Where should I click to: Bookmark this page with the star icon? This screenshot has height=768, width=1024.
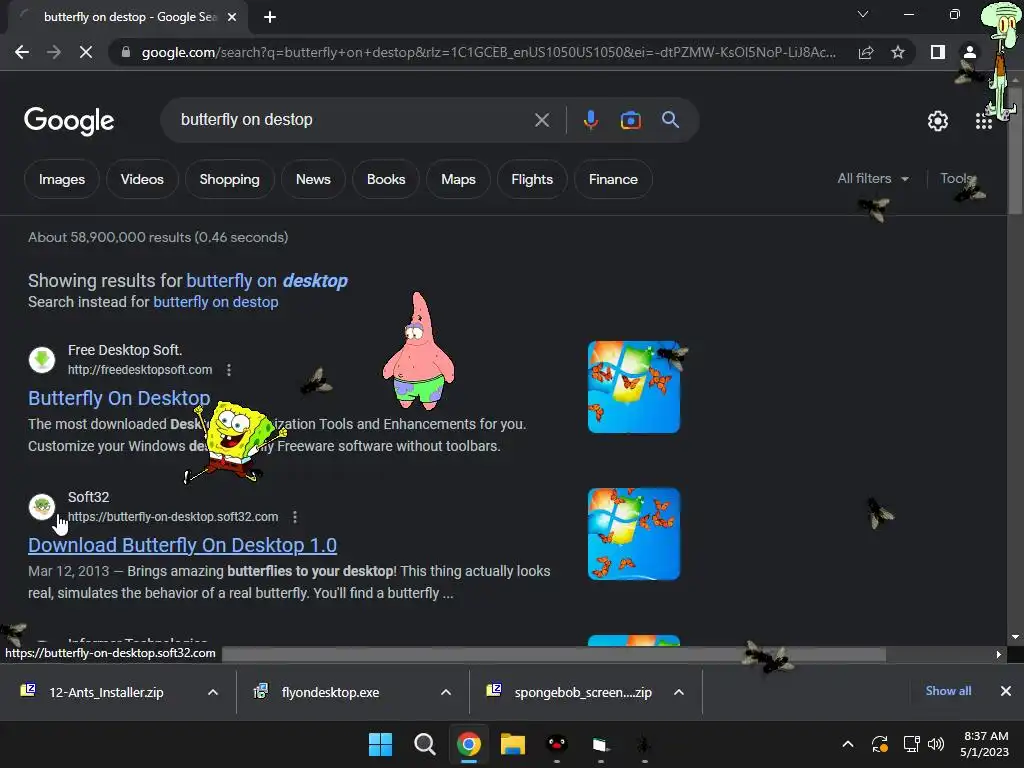[x=898, y=52]
